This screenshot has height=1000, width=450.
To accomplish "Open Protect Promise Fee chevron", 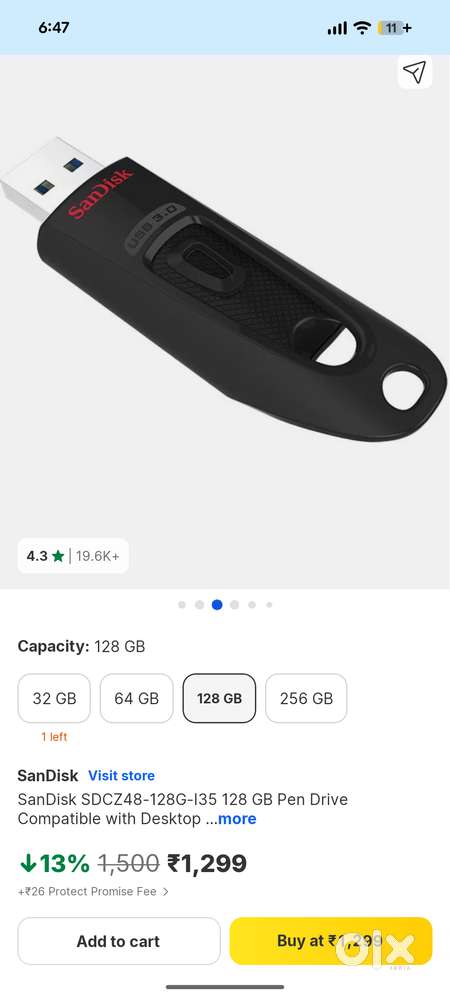I will click(x=166, y=892).
